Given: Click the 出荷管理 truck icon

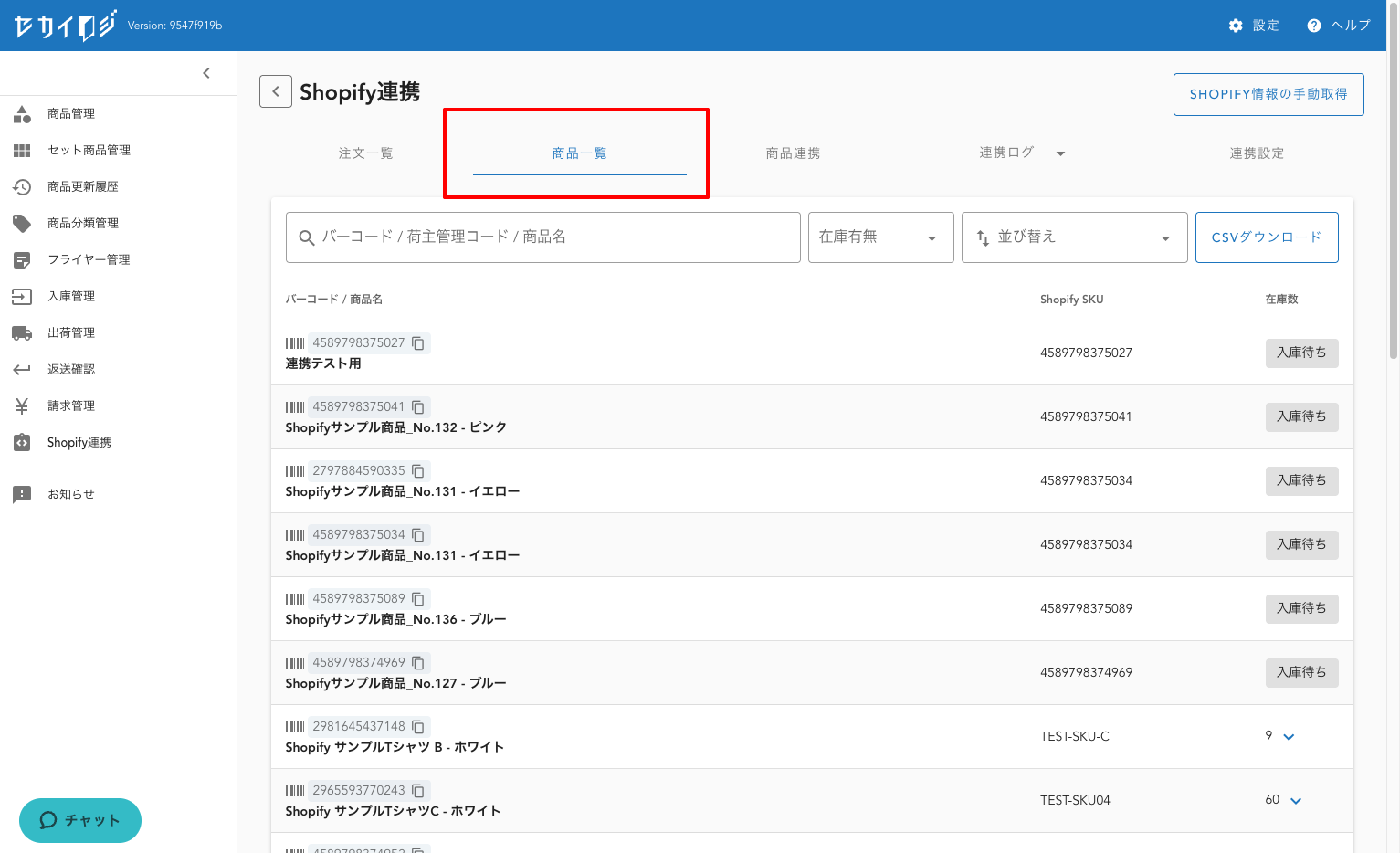Looking at the screenshot, I should click(22, 332).
